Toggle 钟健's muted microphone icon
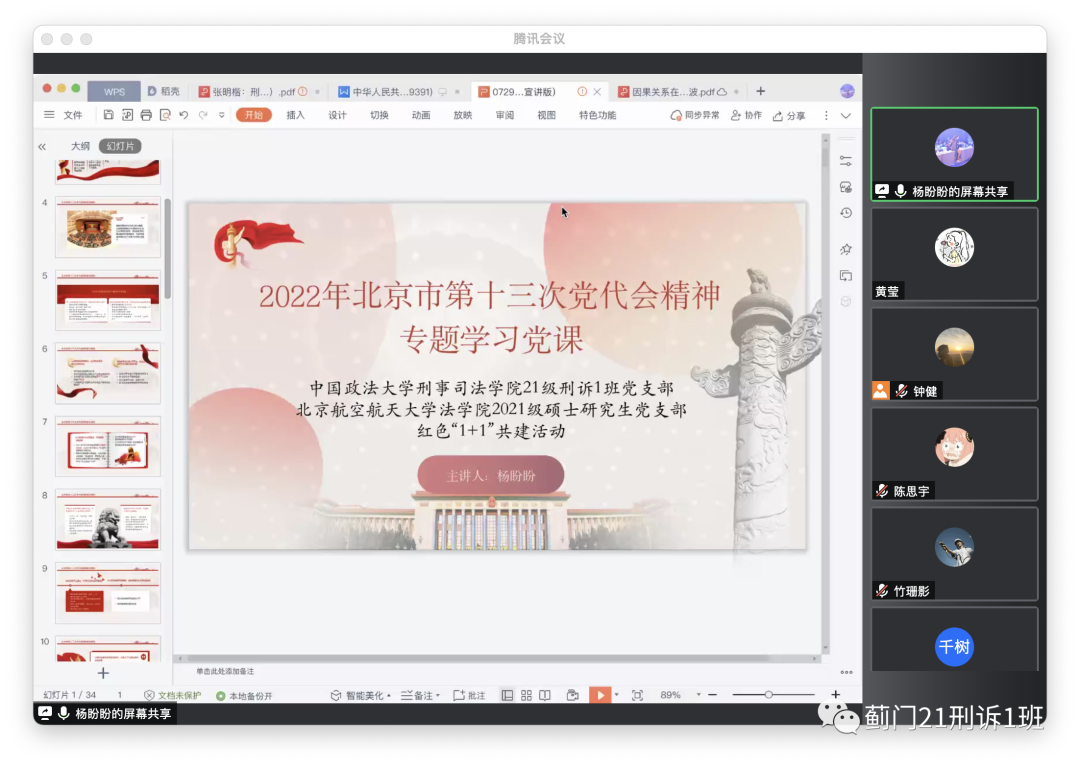Viewport: 1080px width, 766px height. pos(902,391)
